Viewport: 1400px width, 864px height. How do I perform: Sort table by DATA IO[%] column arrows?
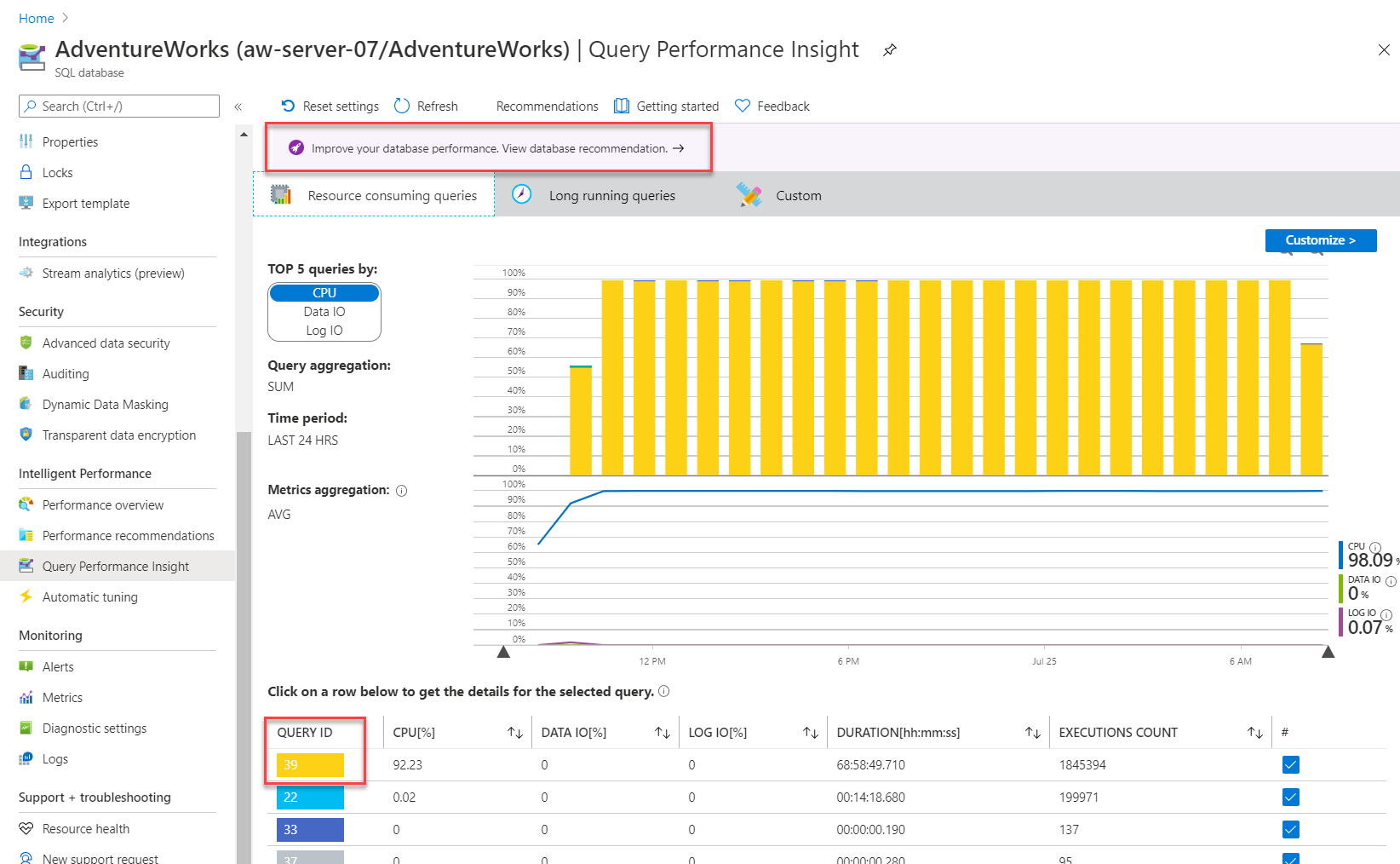tap(663, 733)
